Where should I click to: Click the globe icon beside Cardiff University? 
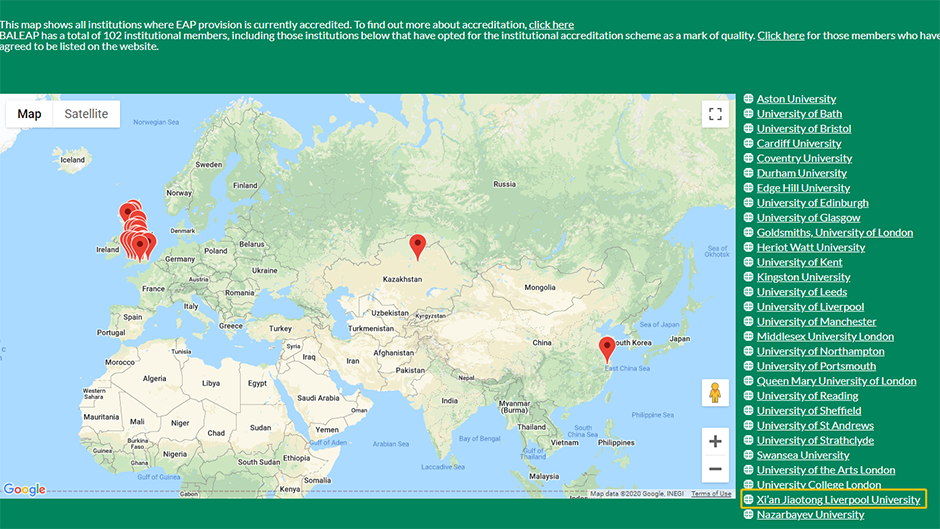click(748, 143)
